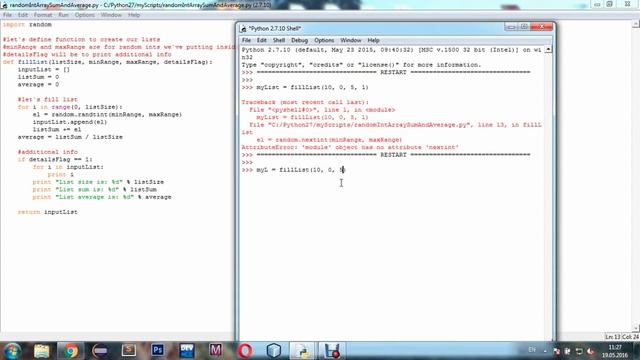Click the 'Col: 24' status bar entry
The image size is (640, 360).
click(631, 337)
